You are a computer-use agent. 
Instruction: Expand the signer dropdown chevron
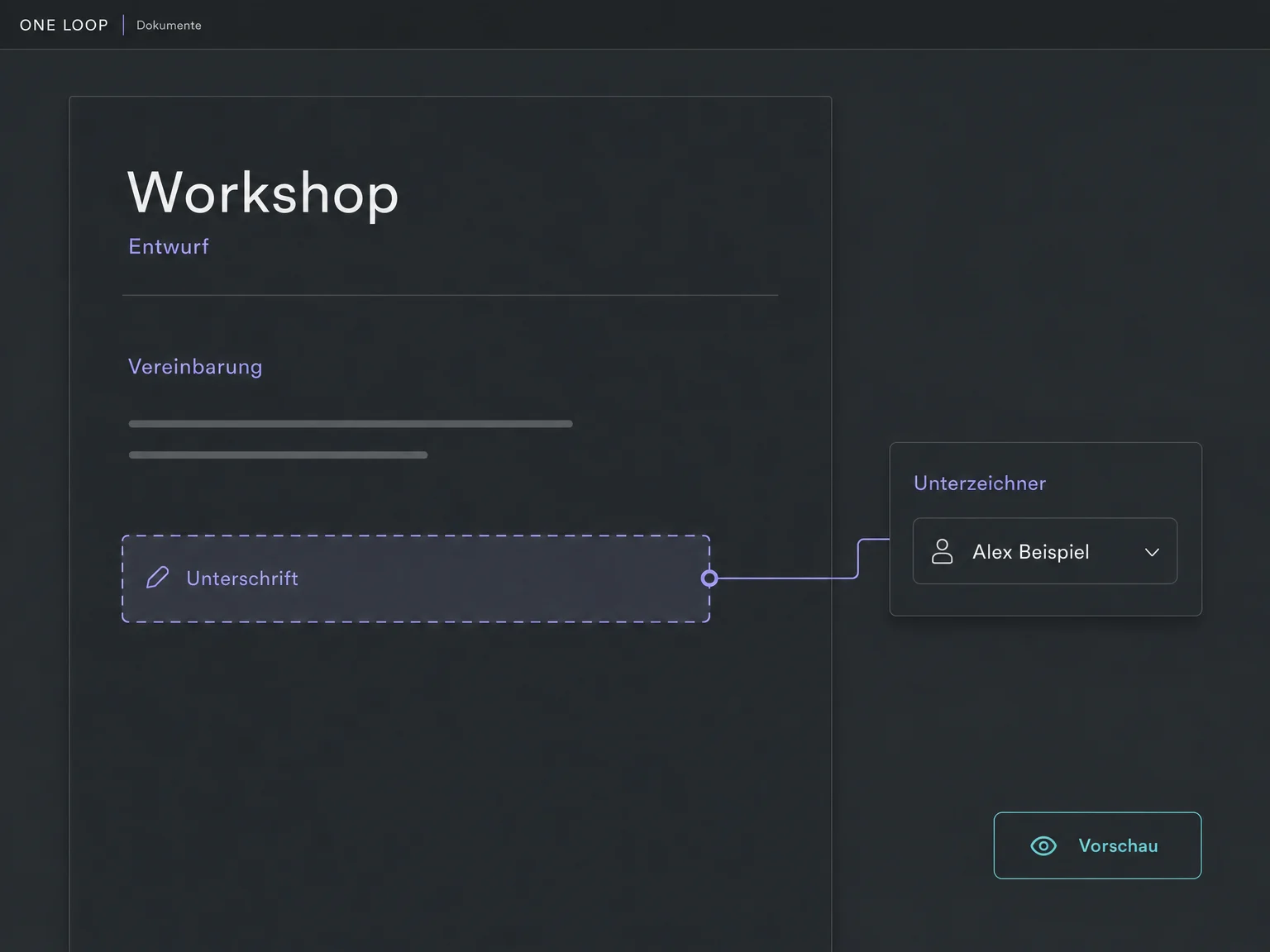click(x=1152, y=552)
